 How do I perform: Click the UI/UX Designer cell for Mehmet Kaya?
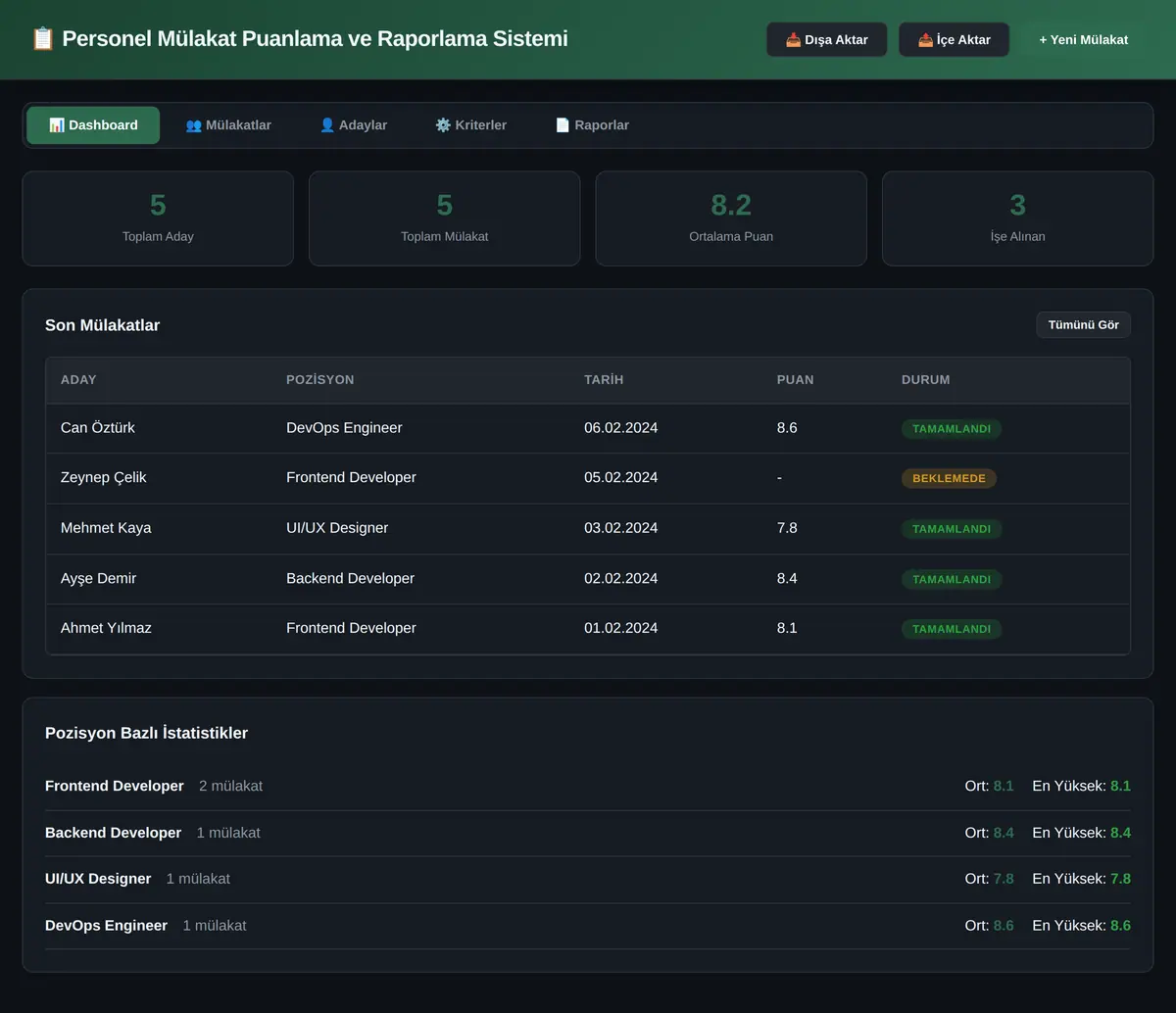[337, 528]
